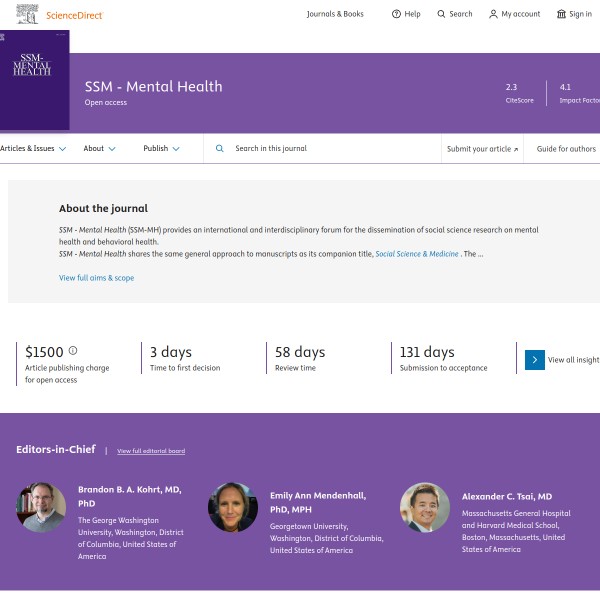Click the Search magnifier in top bar
The image size is (600, 600).
(x=442, y=14)
